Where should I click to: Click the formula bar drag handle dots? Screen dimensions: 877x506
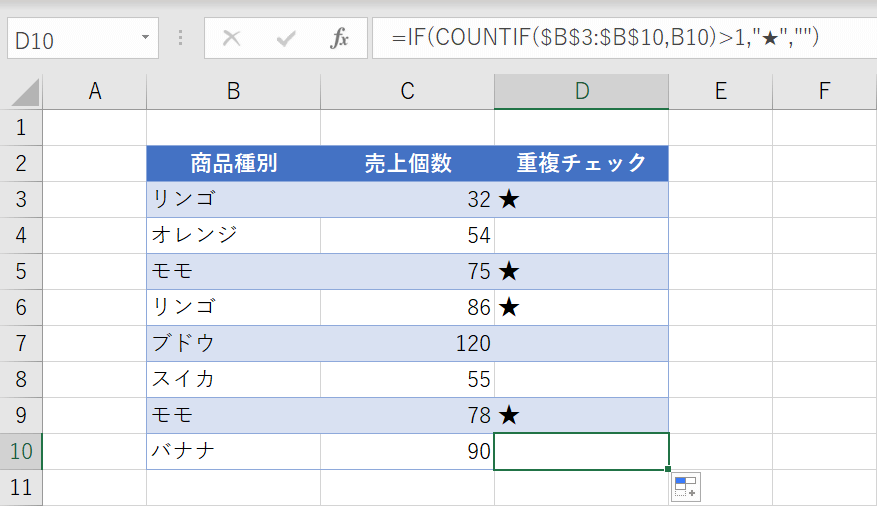181,38
